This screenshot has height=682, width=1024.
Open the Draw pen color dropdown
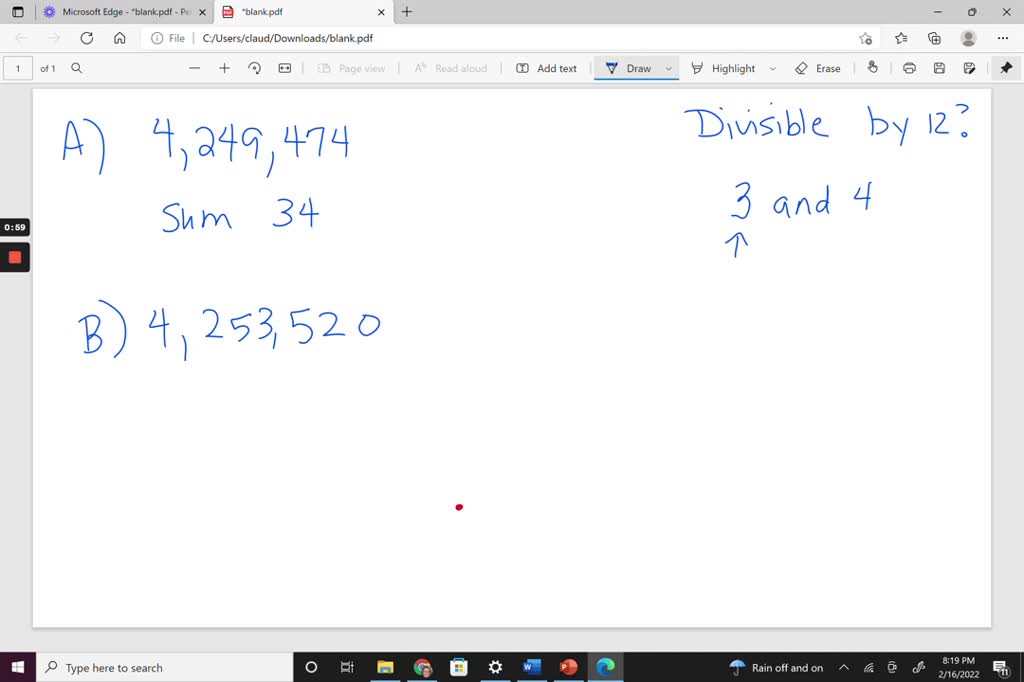[668, 68]
